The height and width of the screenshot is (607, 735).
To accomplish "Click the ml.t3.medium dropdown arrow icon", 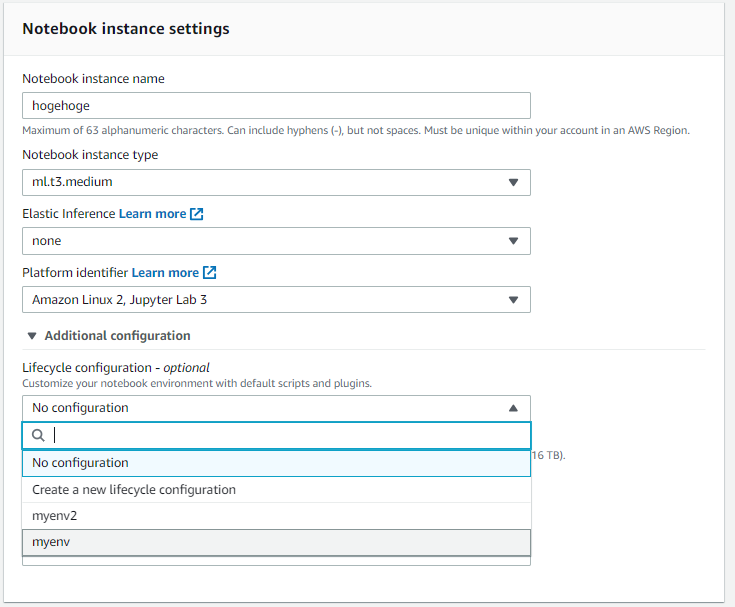I will [513, 183].
